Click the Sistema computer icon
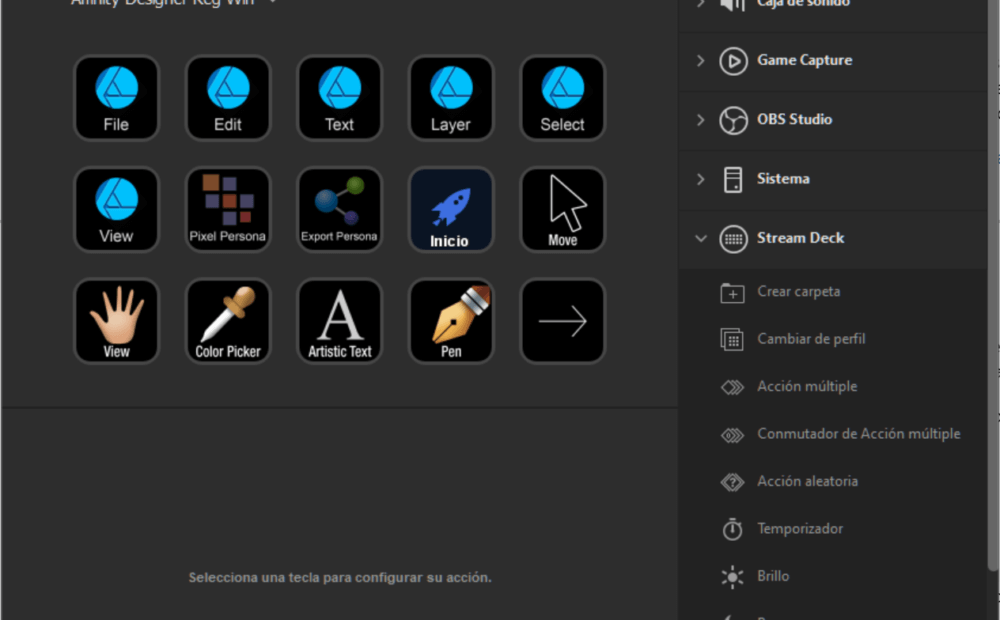1000x620 pixels. (733, 180)
